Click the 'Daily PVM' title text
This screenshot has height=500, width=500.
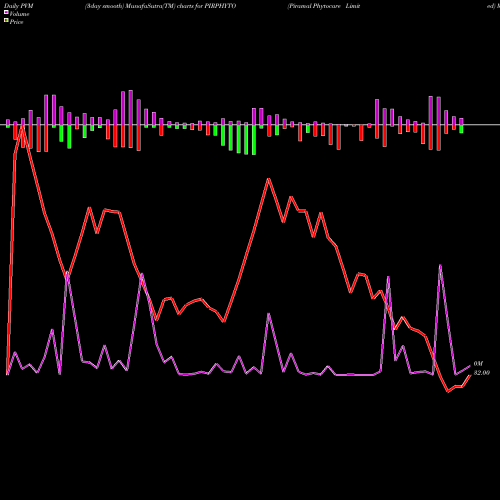pyautogui.click(x=19, y=6)
